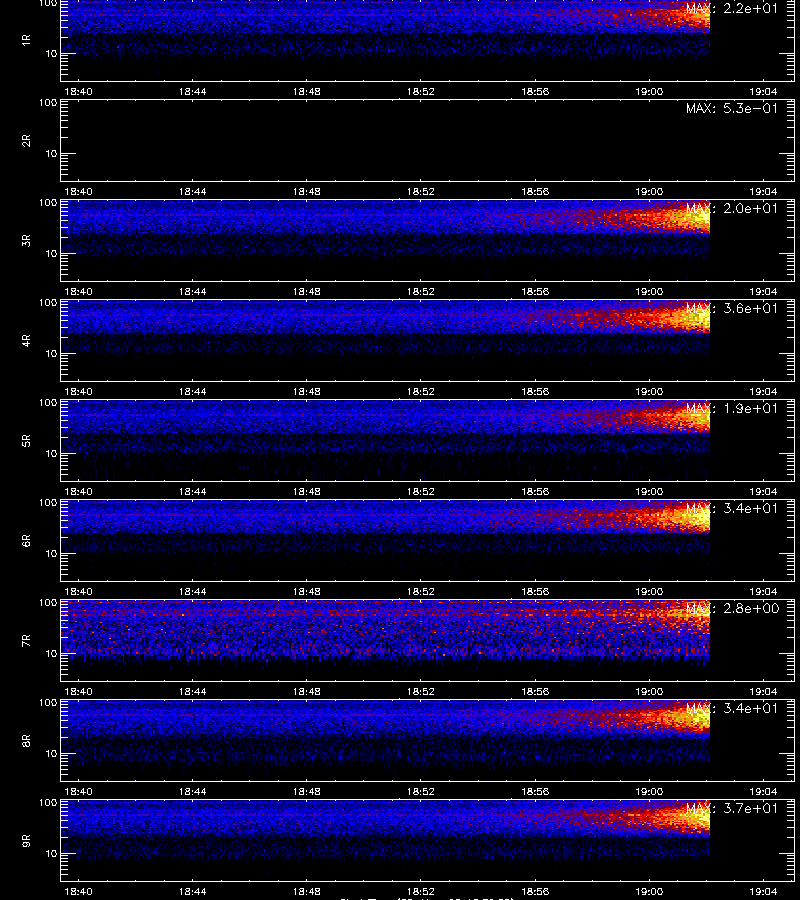
Task: Click the 19:04 time label under panel 9R
Action: click(x=763, y=891)
